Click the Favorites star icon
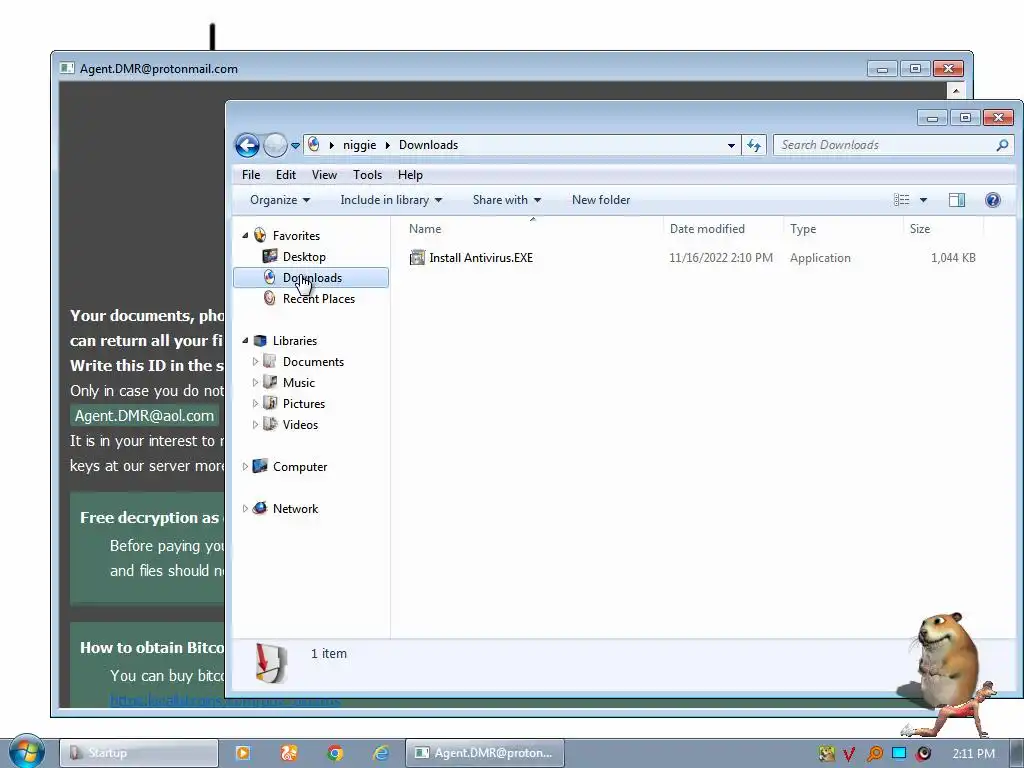1024x768 pixels. pyautogui.click(x=260, y=235)
